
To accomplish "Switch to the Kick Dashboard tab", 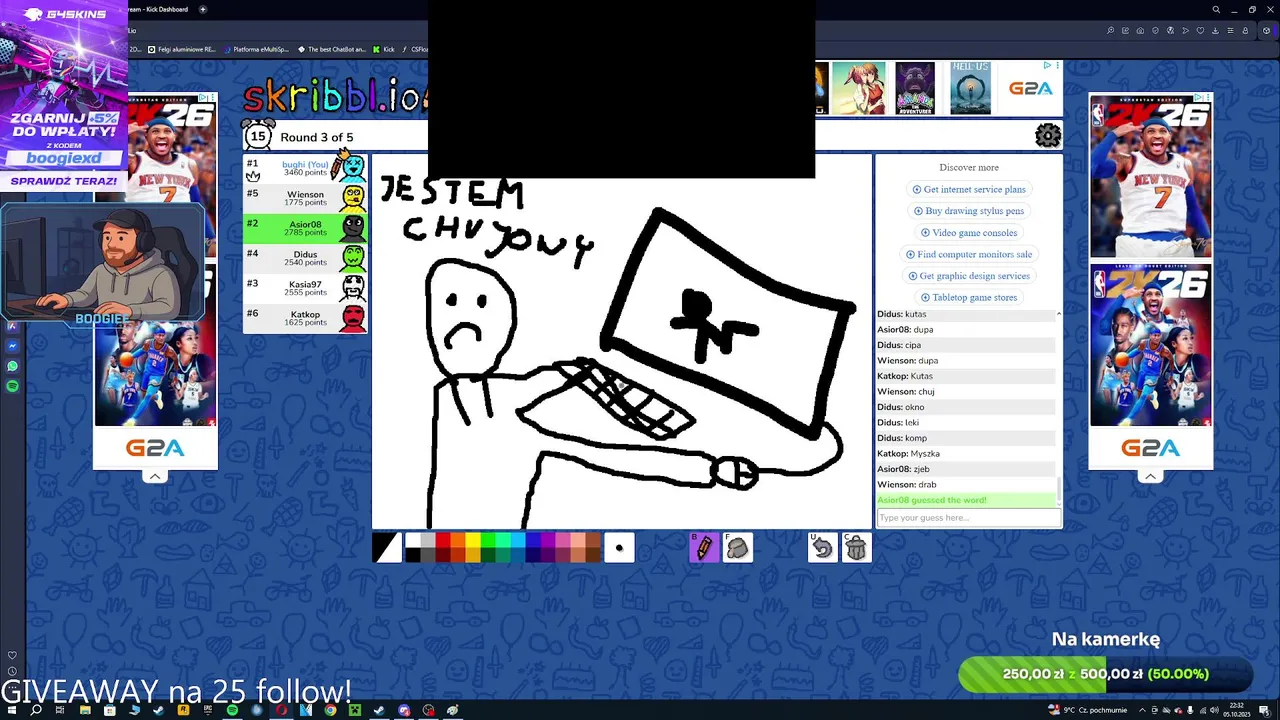I will pos(160,9).
